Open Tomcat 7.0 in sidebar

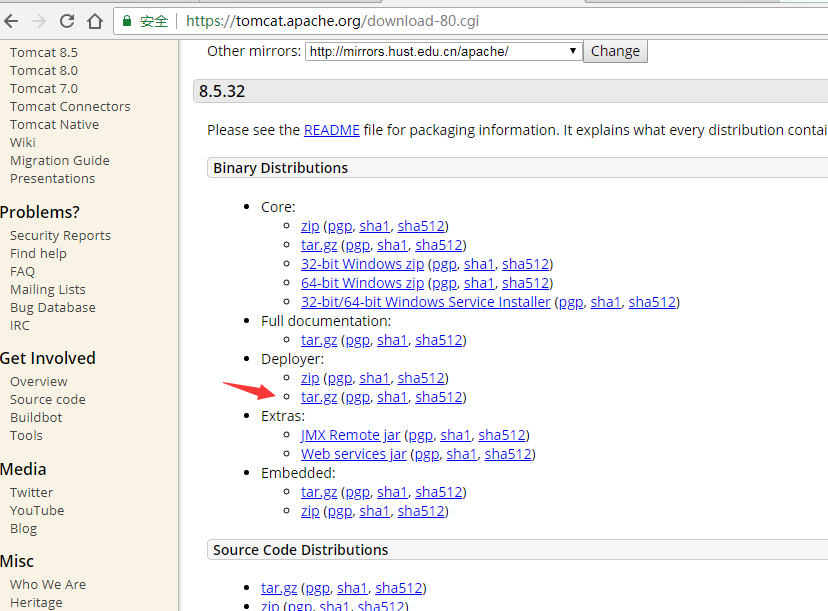[44, 89]
